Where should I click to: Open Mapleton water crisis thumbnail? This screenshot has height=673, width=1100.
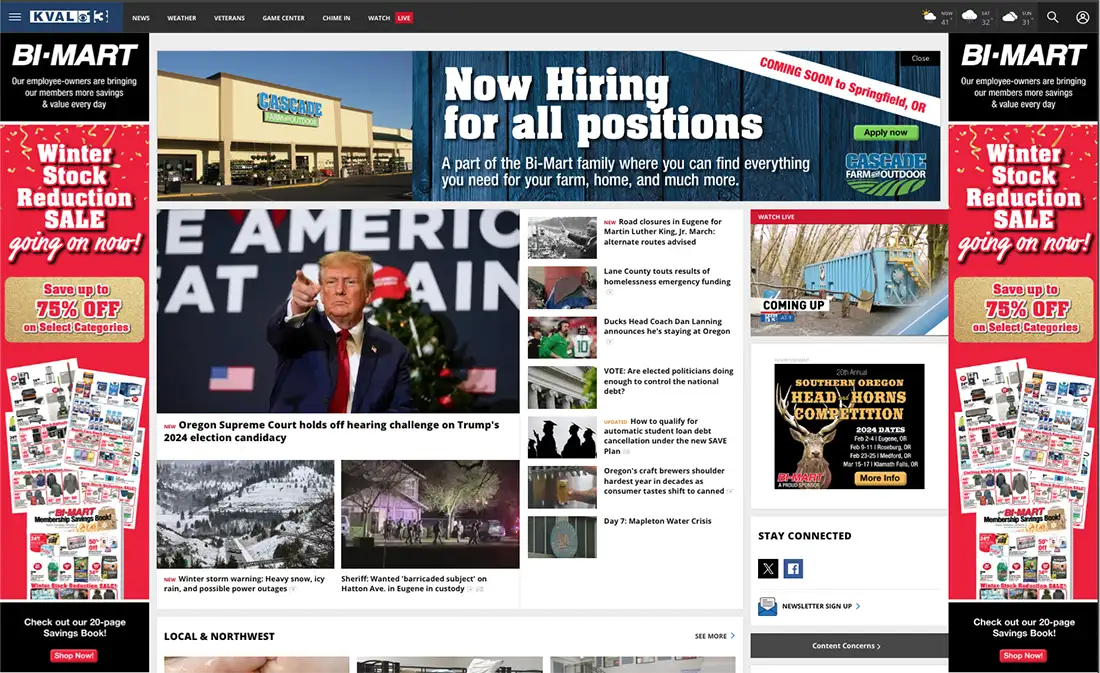tap(562, 537)
